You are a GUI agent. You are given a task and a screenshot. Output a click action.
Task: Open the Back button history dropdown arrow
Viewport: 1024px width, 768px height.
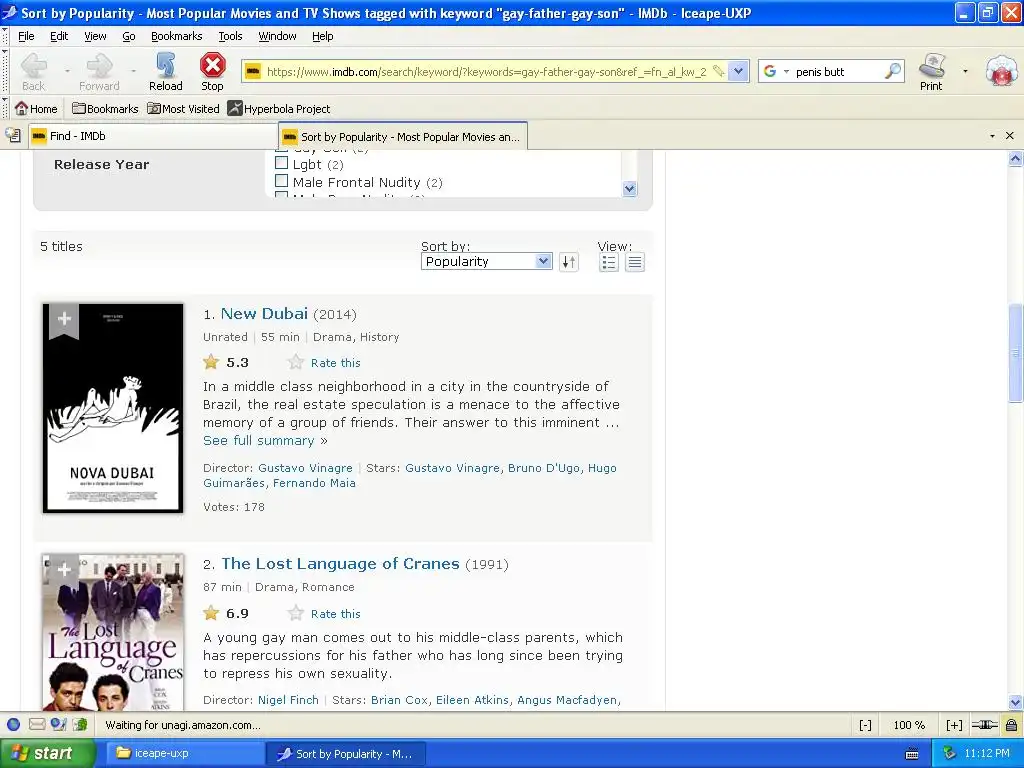pyautogui.click(x=67, y=71)
